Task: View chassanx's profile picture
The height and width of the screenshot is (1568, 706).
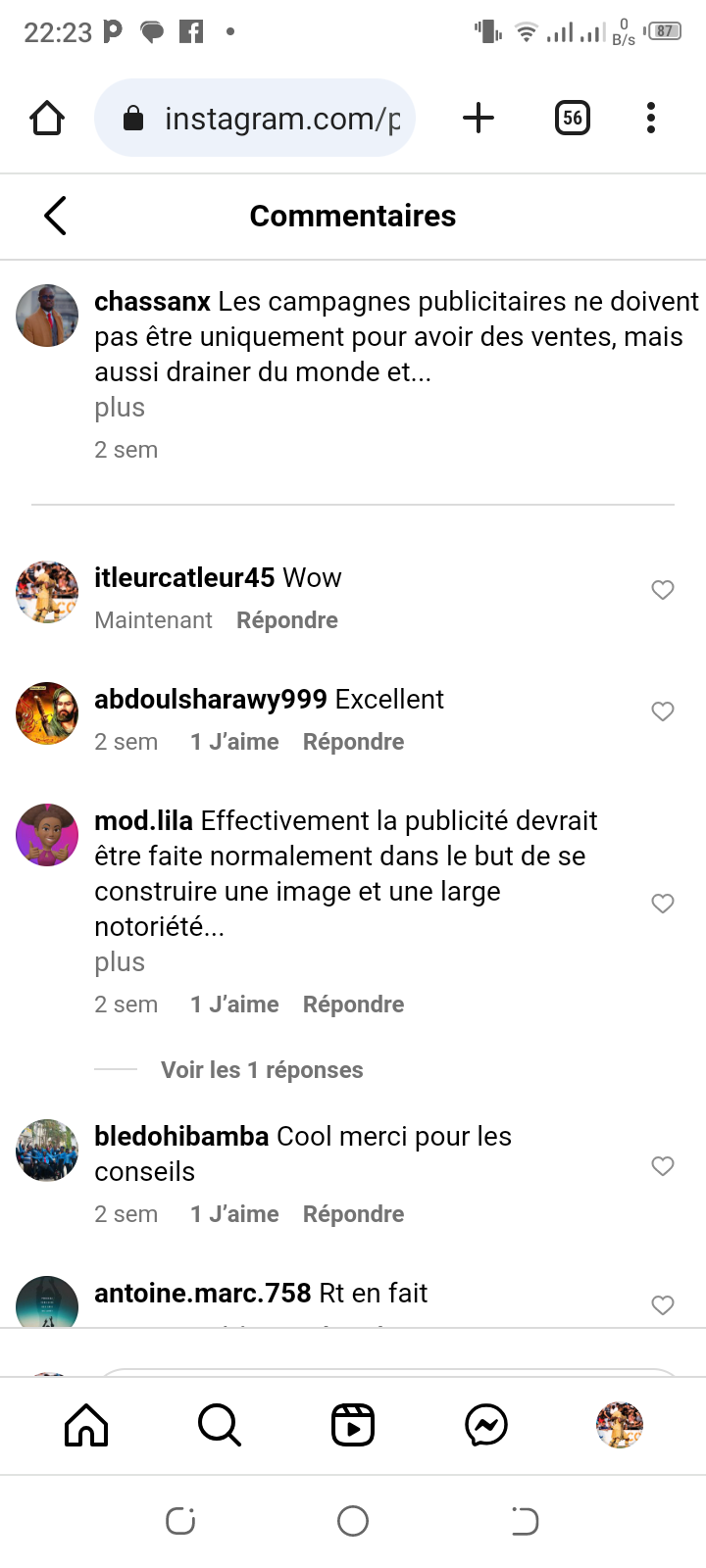Action: (x=47, y=316)
